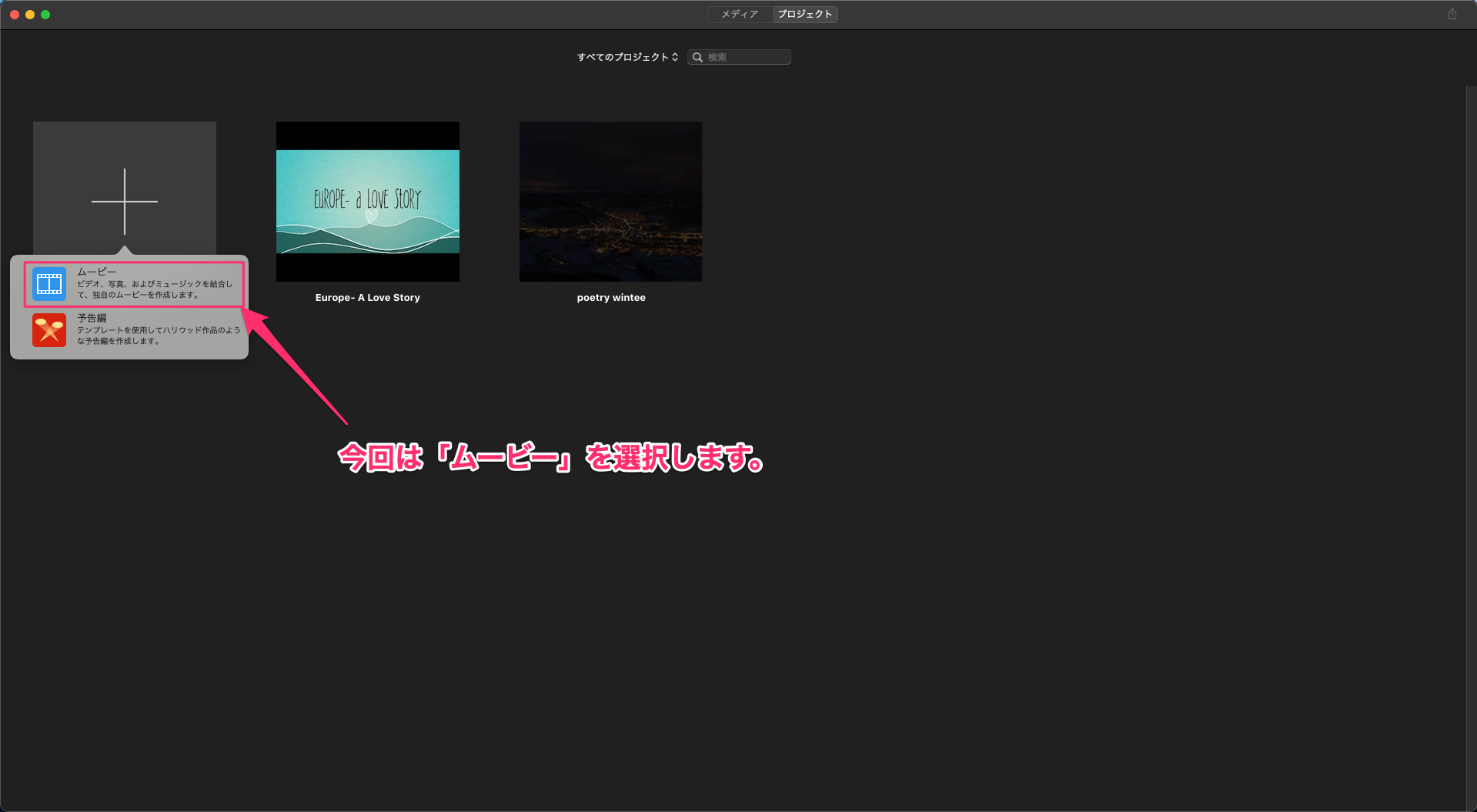Focus the 検索 search field
This screenshot has width=1477, height=812.
click(747, 57)
